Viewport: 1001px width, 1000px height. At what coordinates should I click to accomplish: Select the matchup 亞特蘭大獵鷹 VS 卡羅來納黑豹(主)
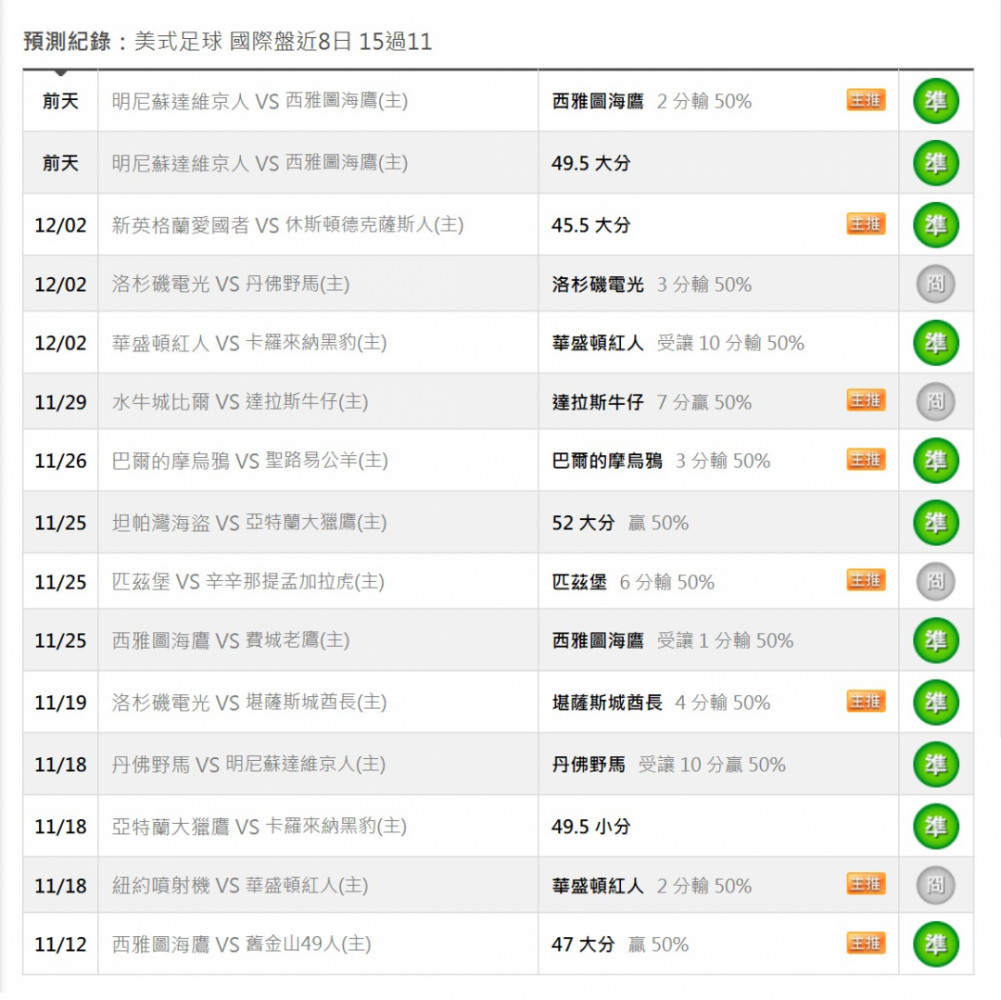(259, 826)
